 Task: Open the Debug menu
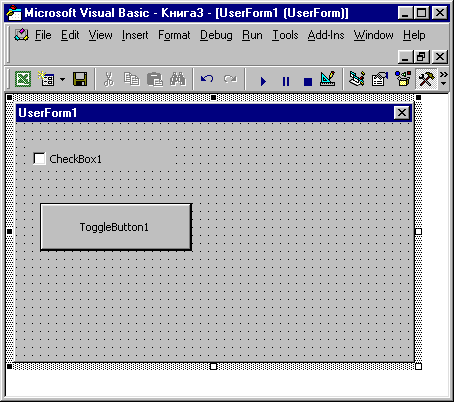pos(216,35)
